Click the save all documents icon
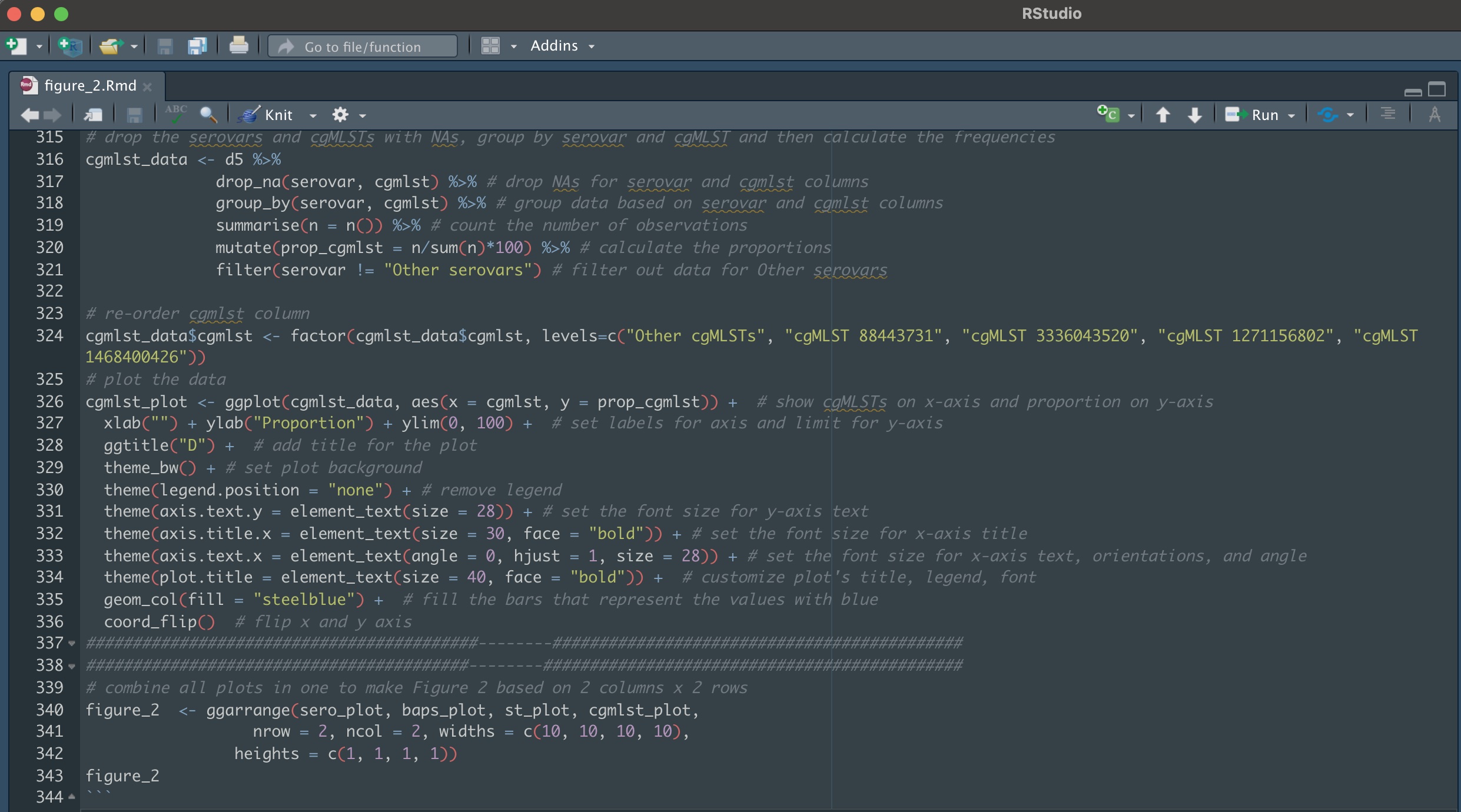Image resolution: width=1461 pixels, height=812 pixels. click(197, 46)
